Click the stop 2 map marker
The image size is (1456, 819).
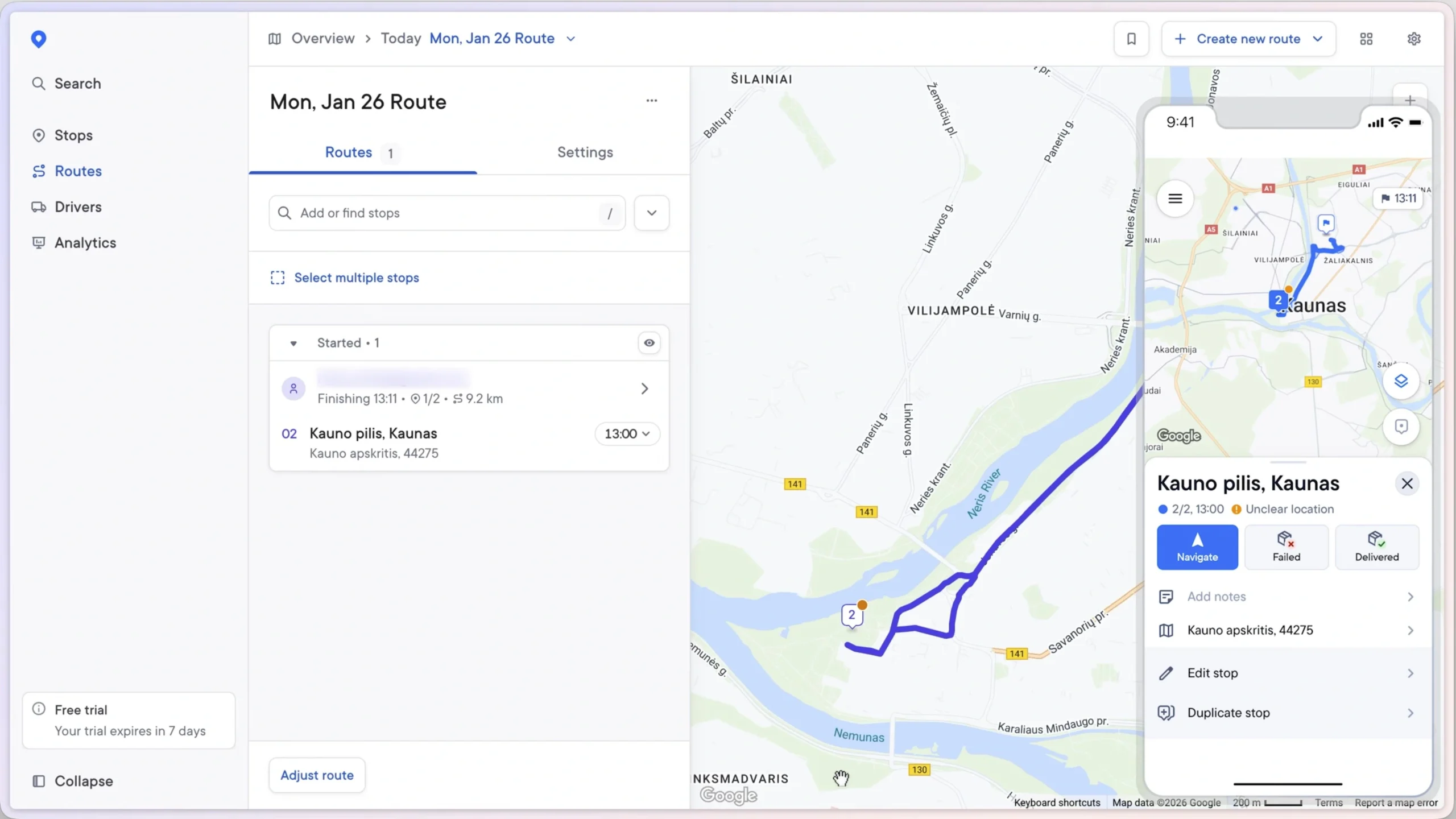point(851,615)
